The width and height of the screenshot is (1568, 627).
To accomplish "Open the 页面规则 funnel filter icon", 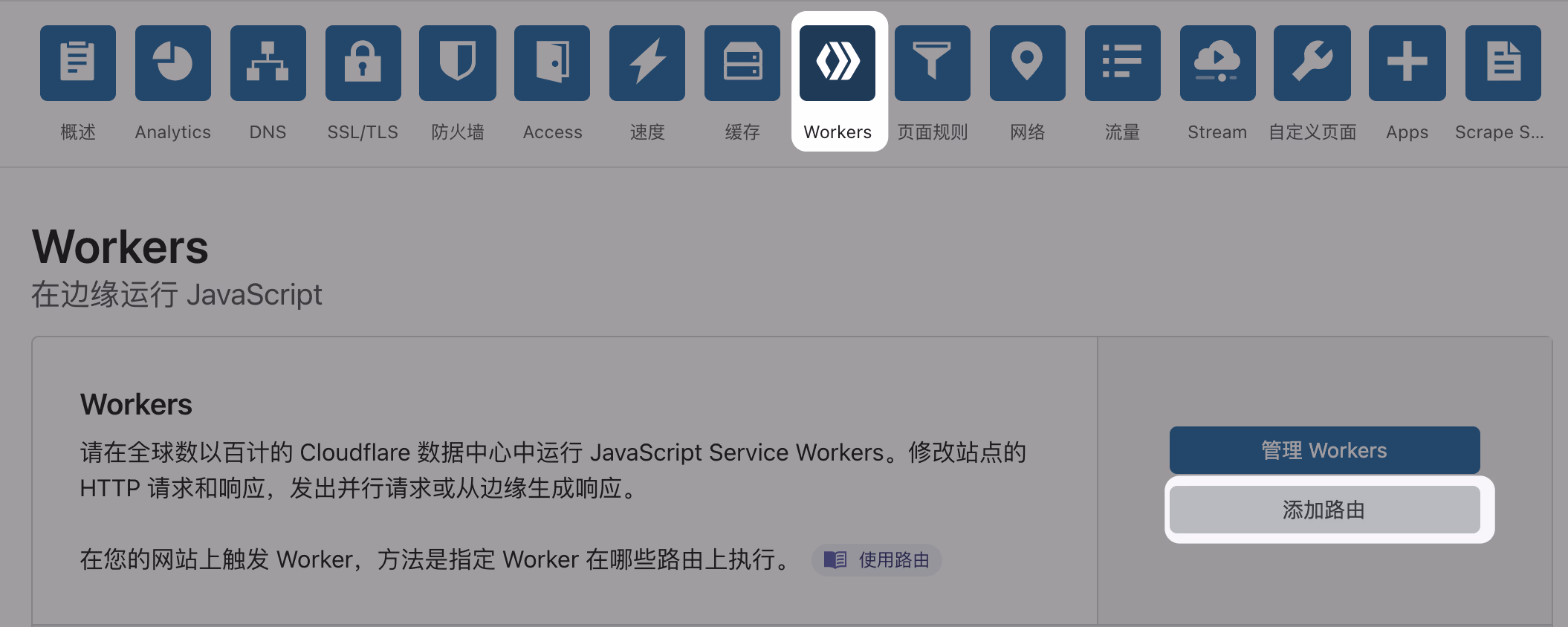I will [x=933, y=63].
